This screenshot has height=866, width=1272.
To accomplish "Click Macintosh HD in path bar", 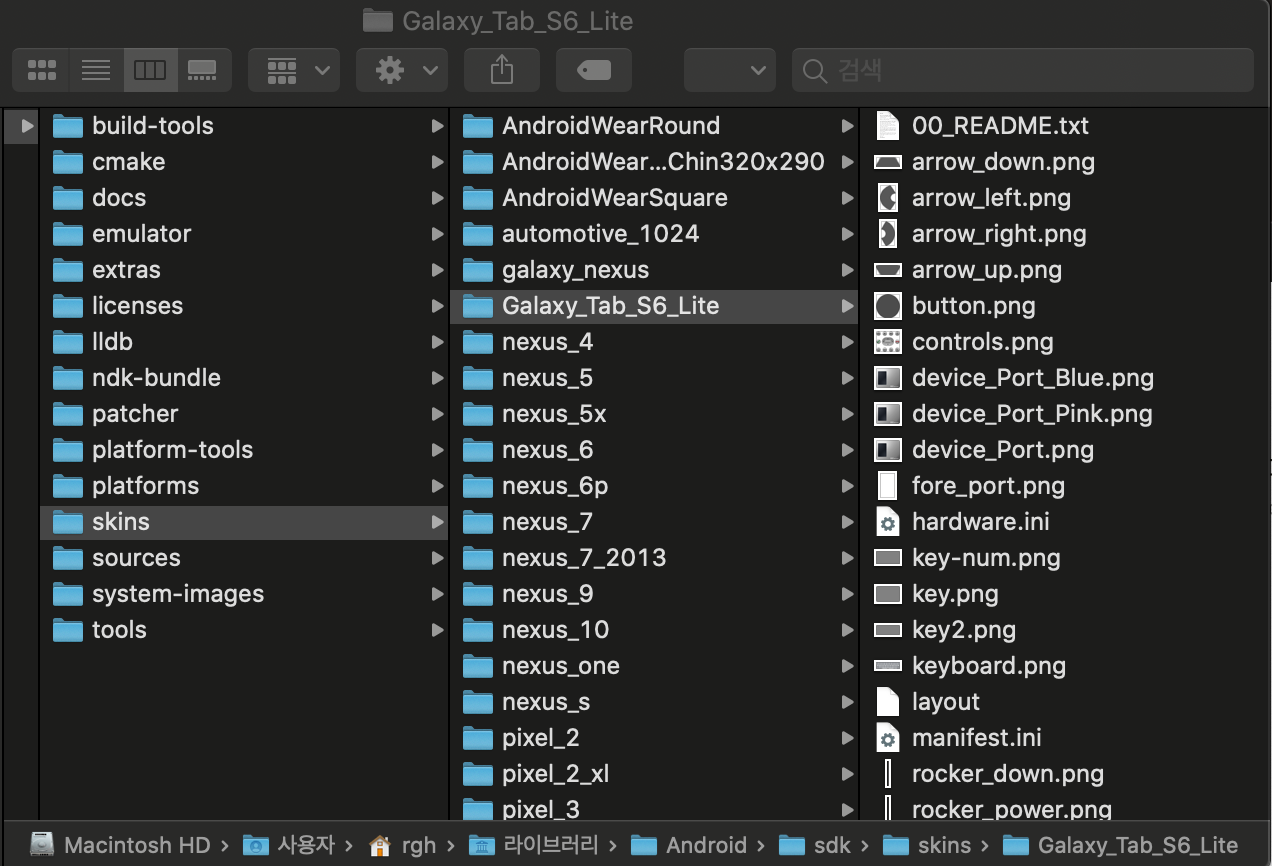I will point(121,845).
